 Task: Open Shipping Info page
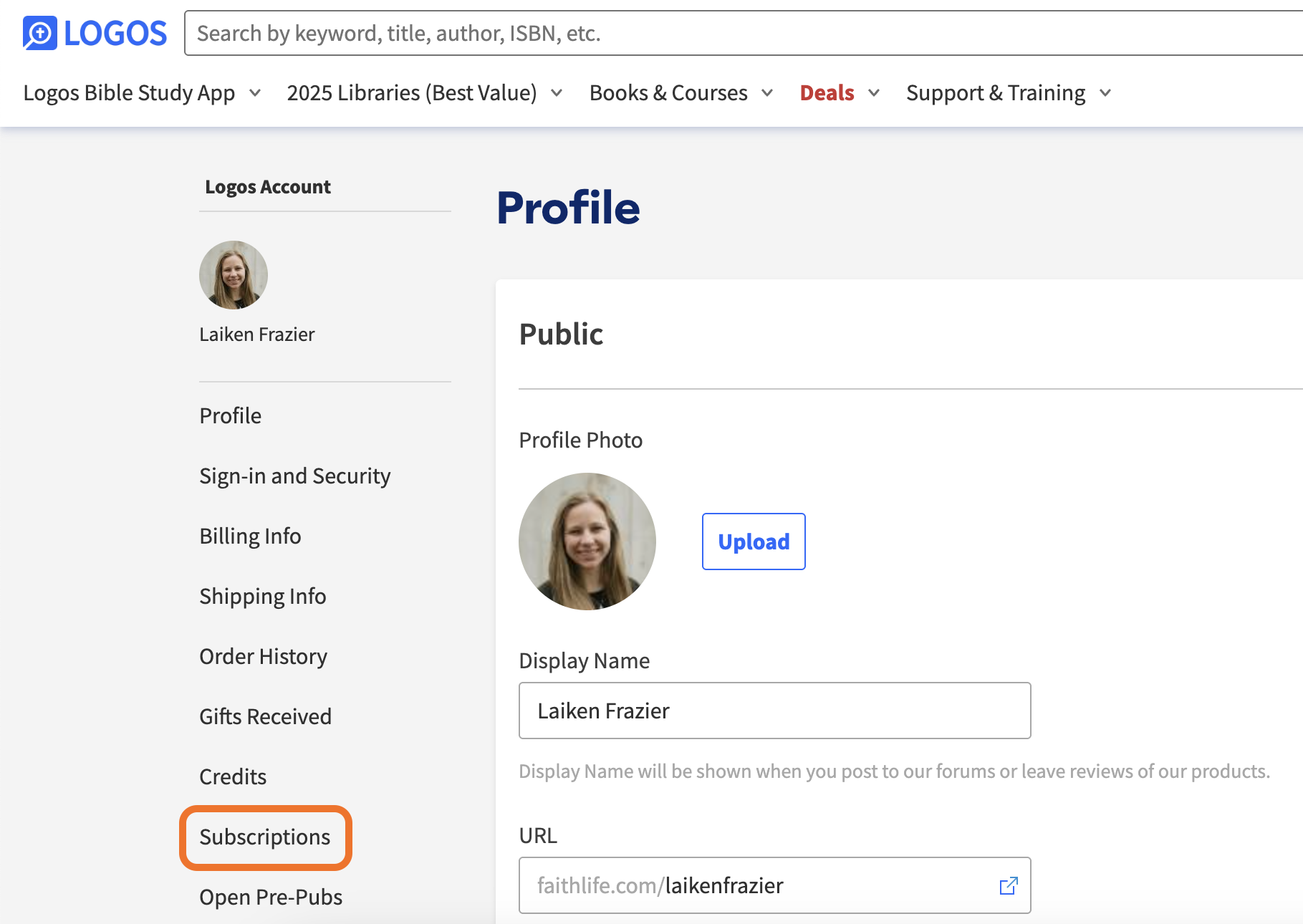(x=263, y=596)
